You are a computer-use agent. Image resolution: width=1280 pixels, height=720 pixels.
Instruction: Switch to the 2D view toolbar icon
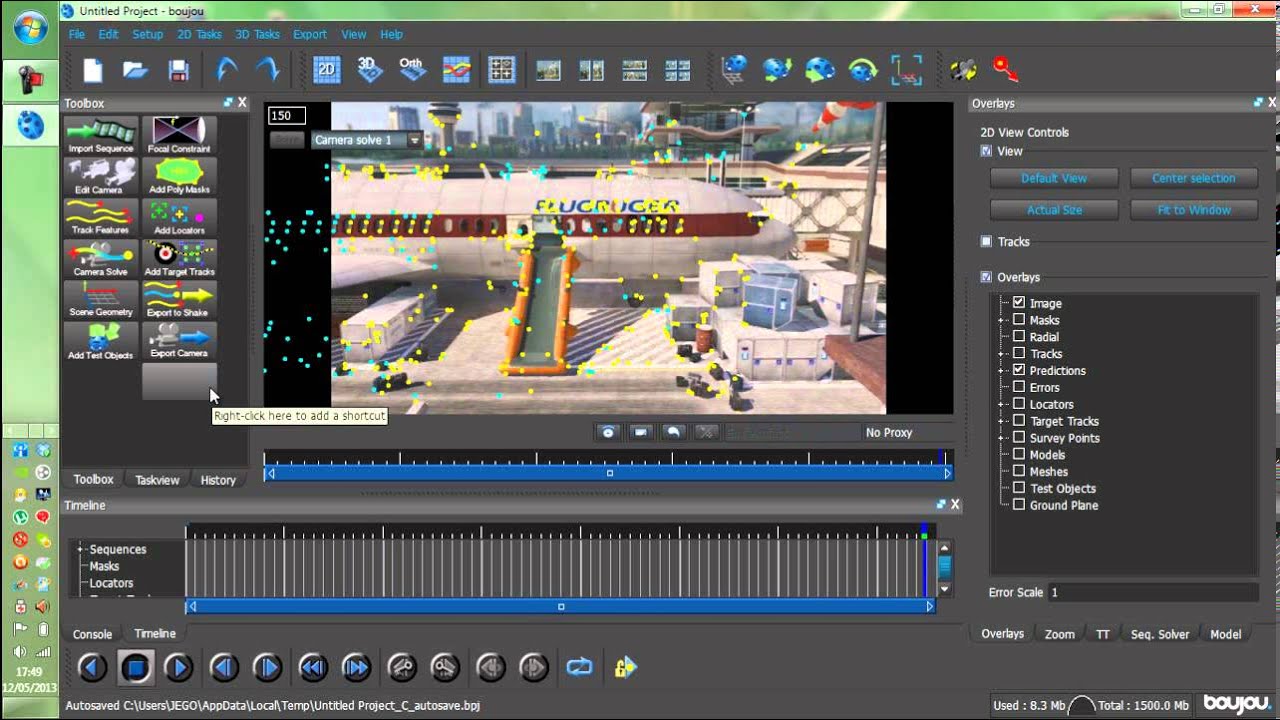click(327, 69)
